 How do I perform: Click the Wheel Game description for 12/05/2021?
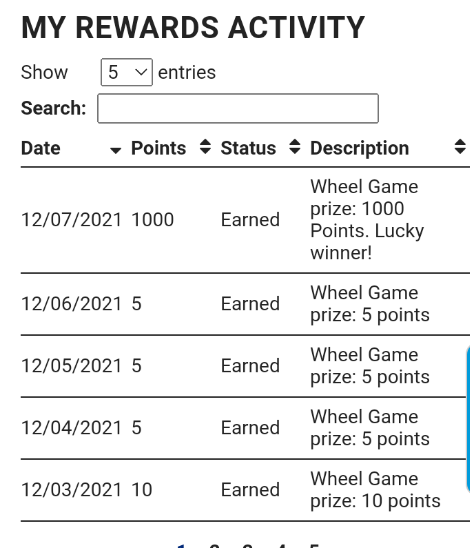370,366
